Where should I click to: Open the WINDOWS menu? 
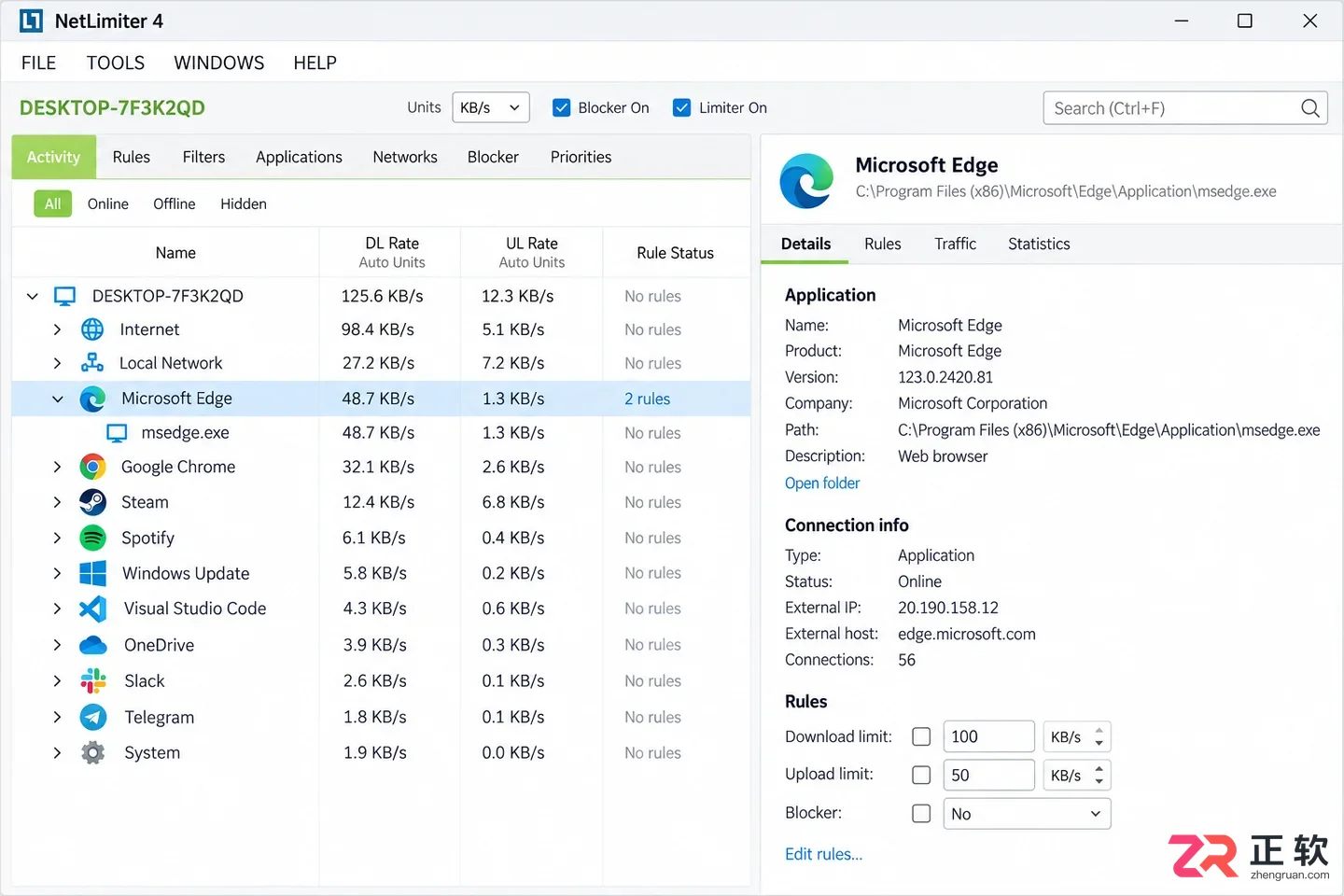219,63
